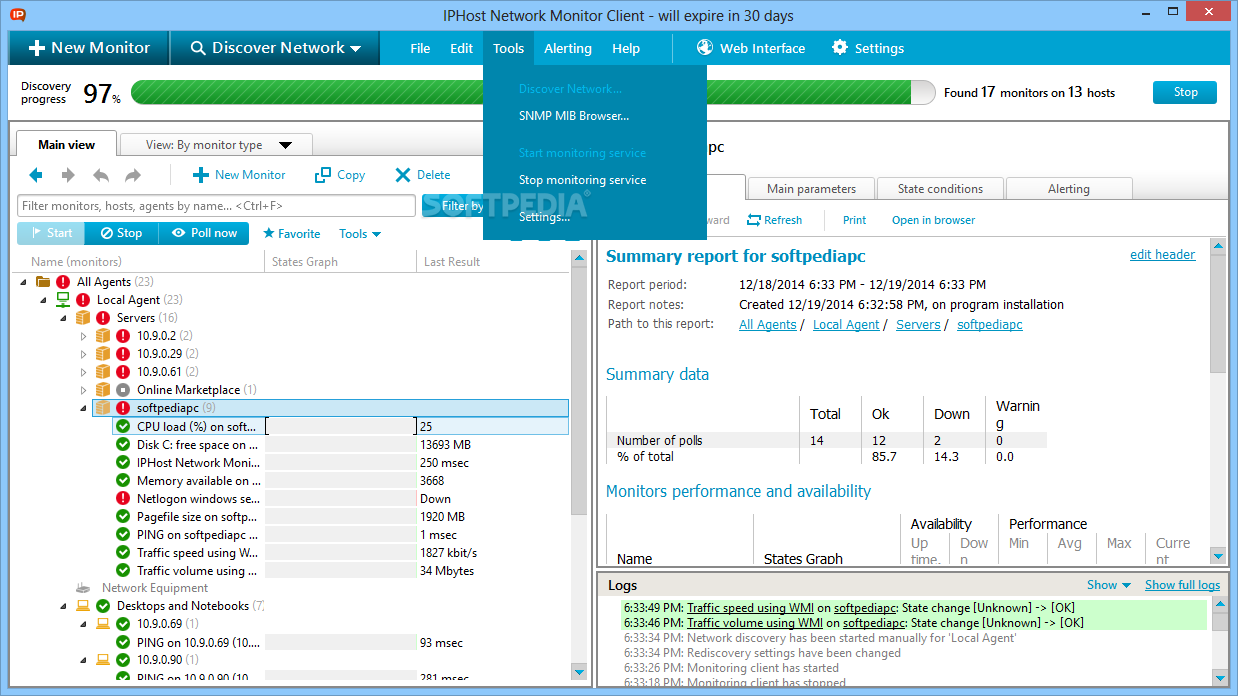Open the Edit menu

[x=461, y=48]
